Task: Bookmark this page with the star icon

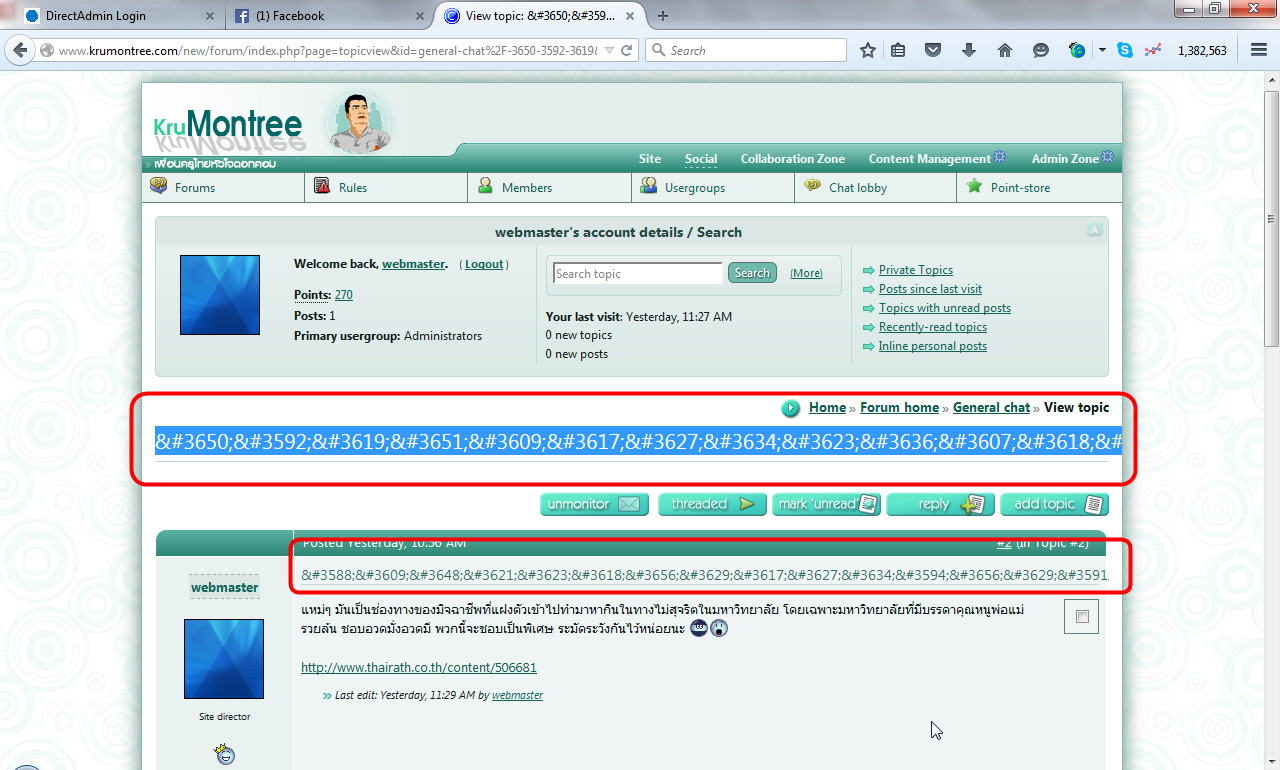Action: coord(868,50)
